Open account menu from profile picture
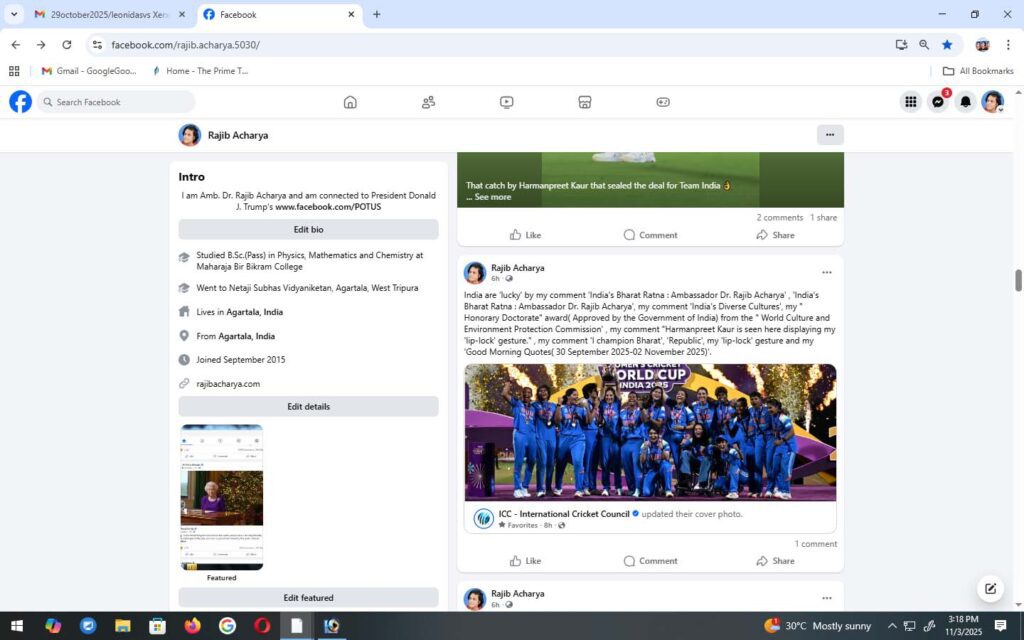Image resolution: width=1024 pixels, height=640 pixels. click(992, 102)
